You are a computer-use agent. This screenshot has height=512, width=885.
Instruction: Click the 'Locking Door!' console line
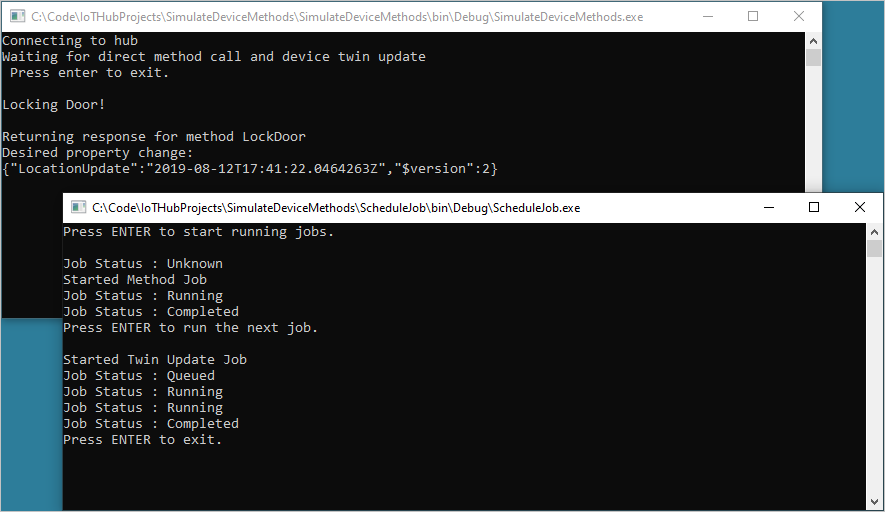54,104
